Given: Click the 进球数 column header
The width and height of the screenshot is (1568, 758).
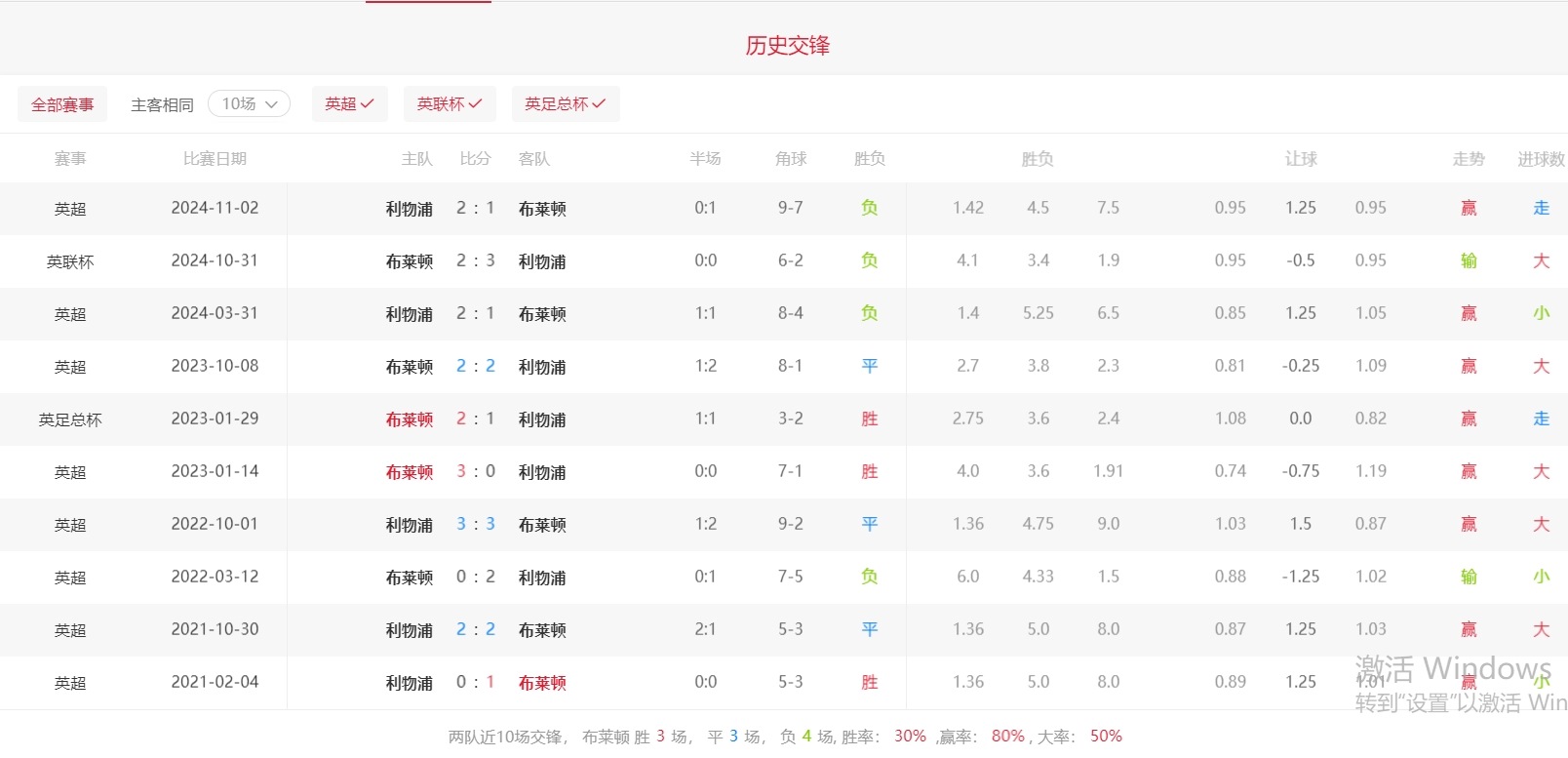Looking at the screenshot, I should (1541, 159).
